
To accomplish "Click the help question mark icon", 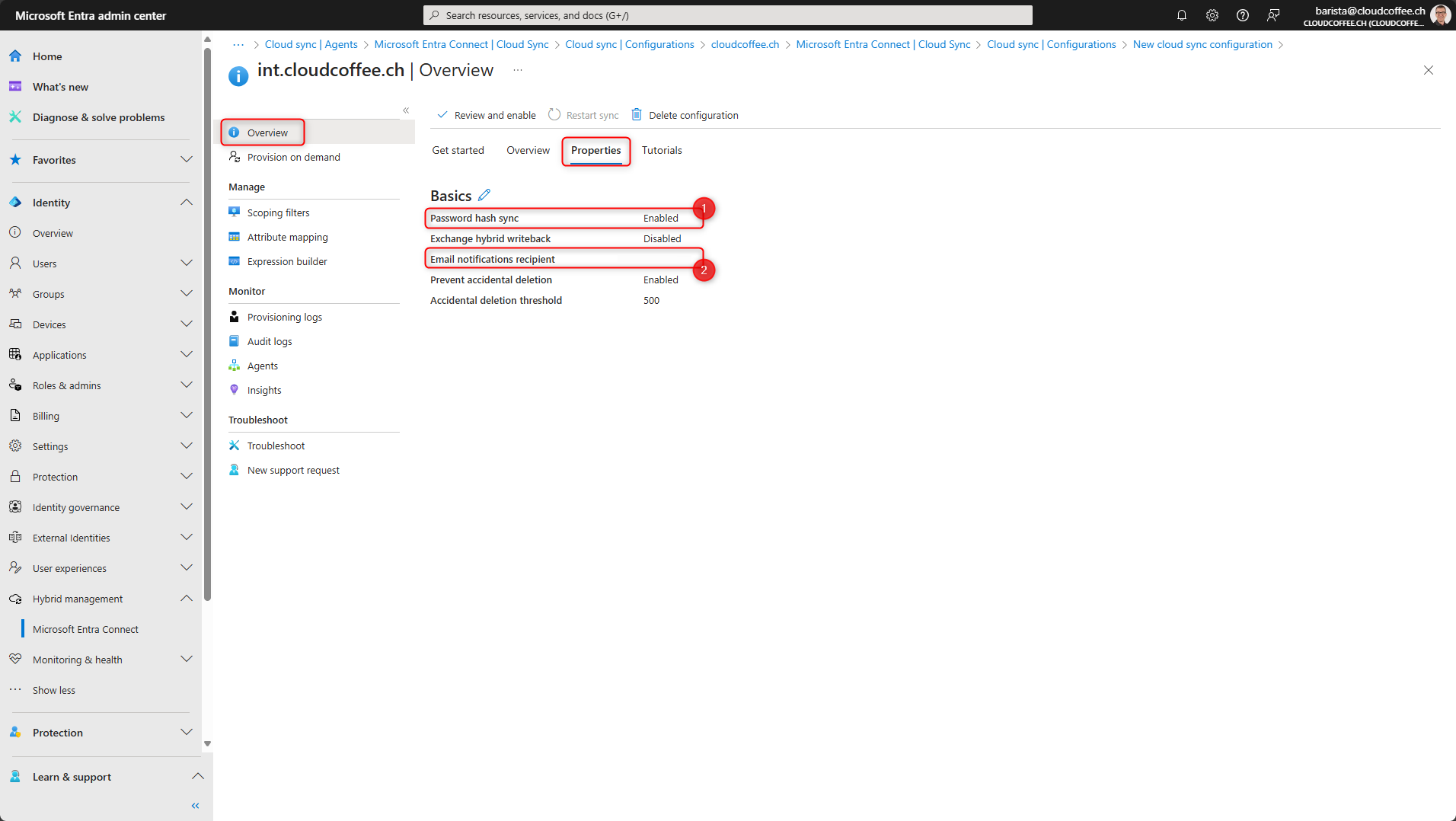I will coord(1242,15).
